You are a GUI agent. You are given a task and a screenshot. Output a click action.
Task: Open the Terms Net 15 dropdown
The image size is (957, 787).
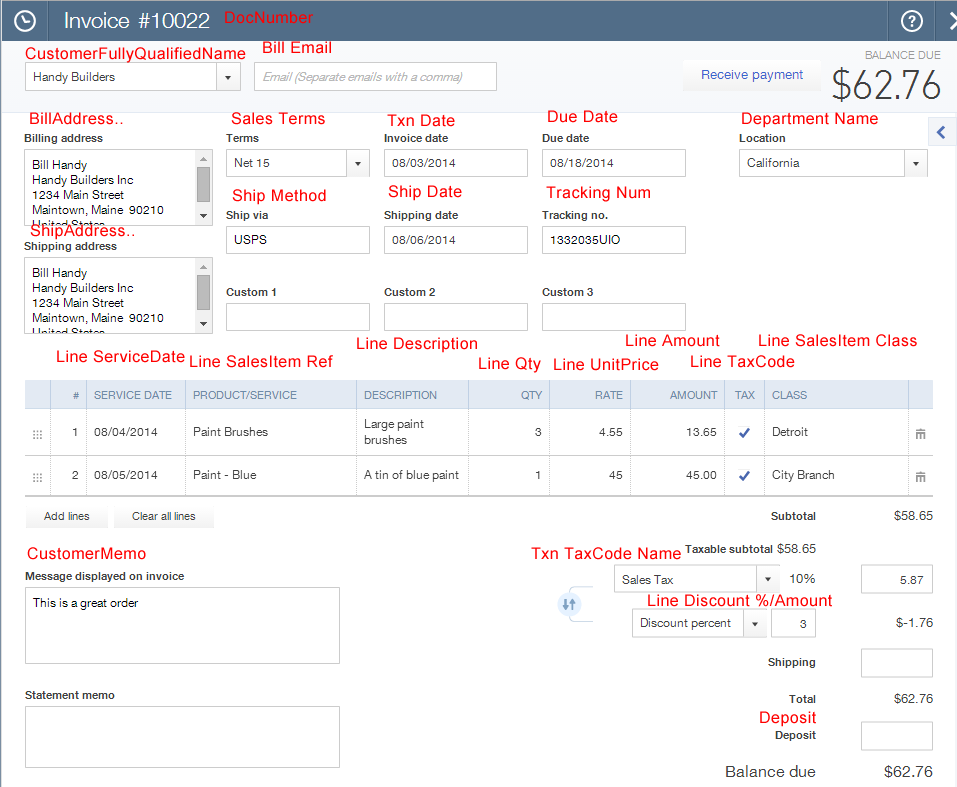[x=358, y=163]
